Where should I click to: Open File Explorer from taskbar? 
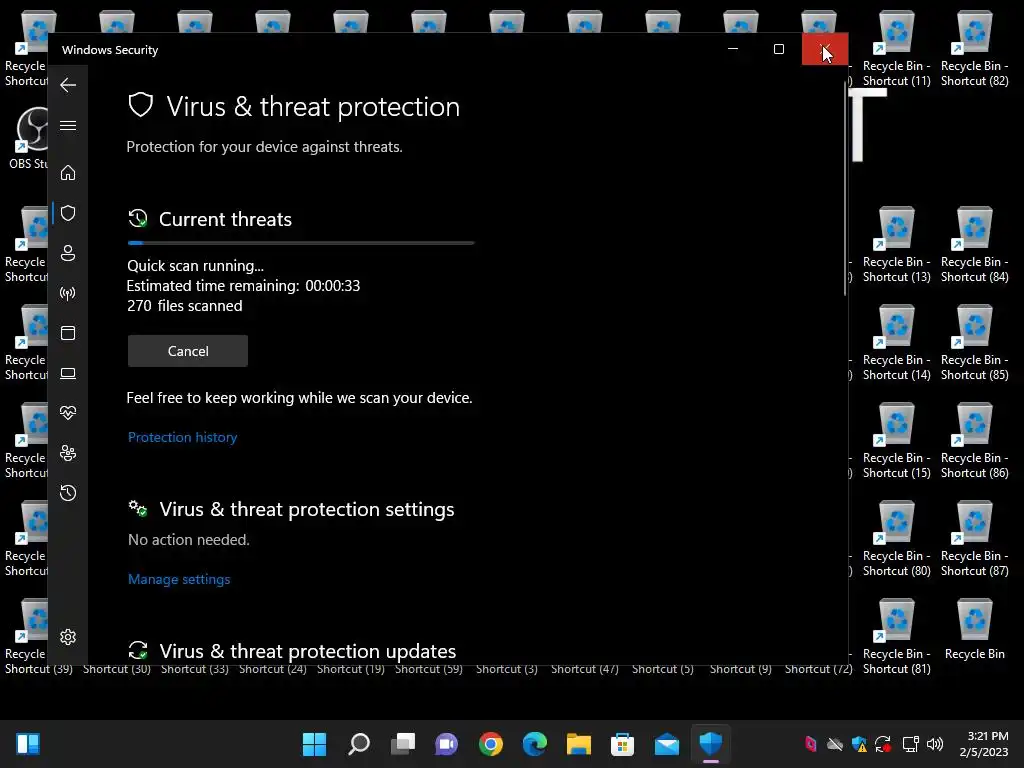pos(579,744)
